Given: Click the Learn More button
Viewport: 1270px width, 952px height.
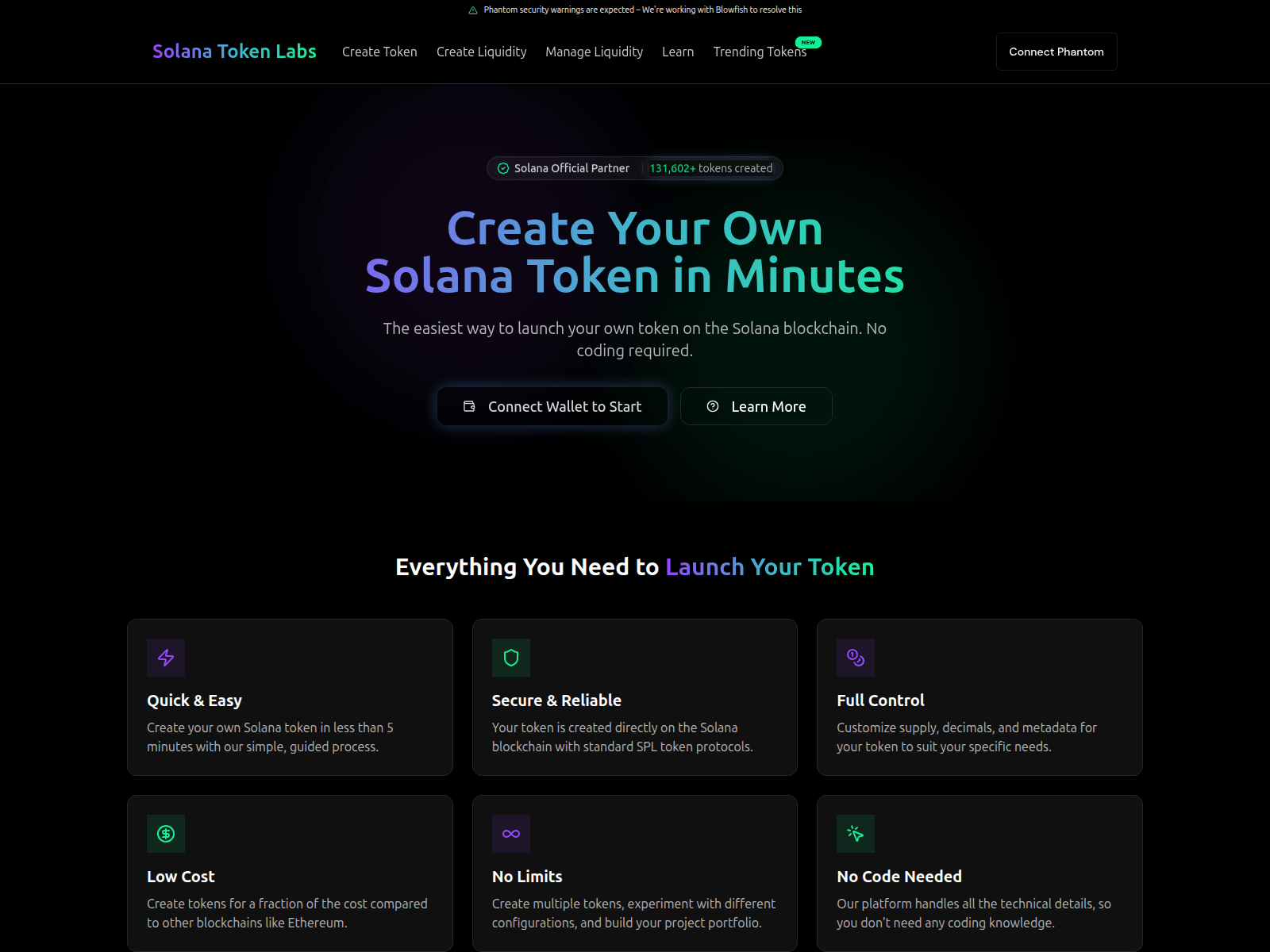Looking at the screenshot, I should pyautogui.click(x=756, y=406).
